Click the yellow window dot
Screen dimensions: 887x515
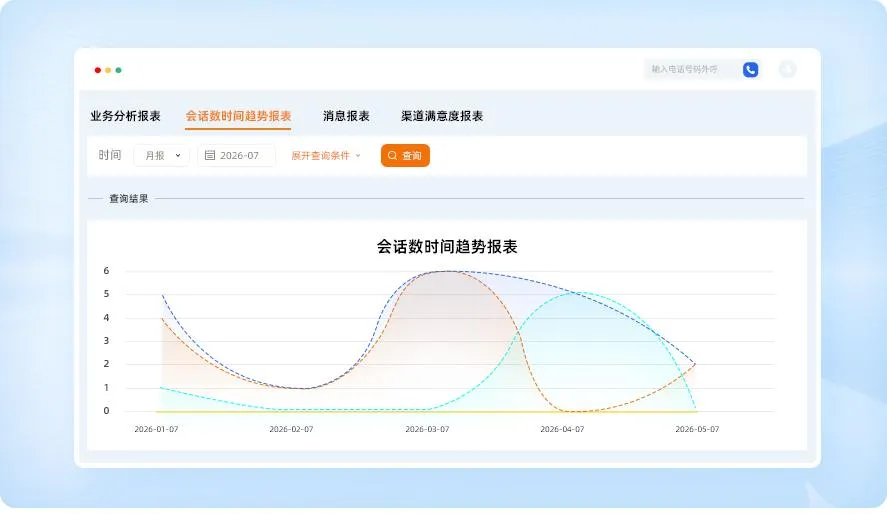(x=108, y=70)
